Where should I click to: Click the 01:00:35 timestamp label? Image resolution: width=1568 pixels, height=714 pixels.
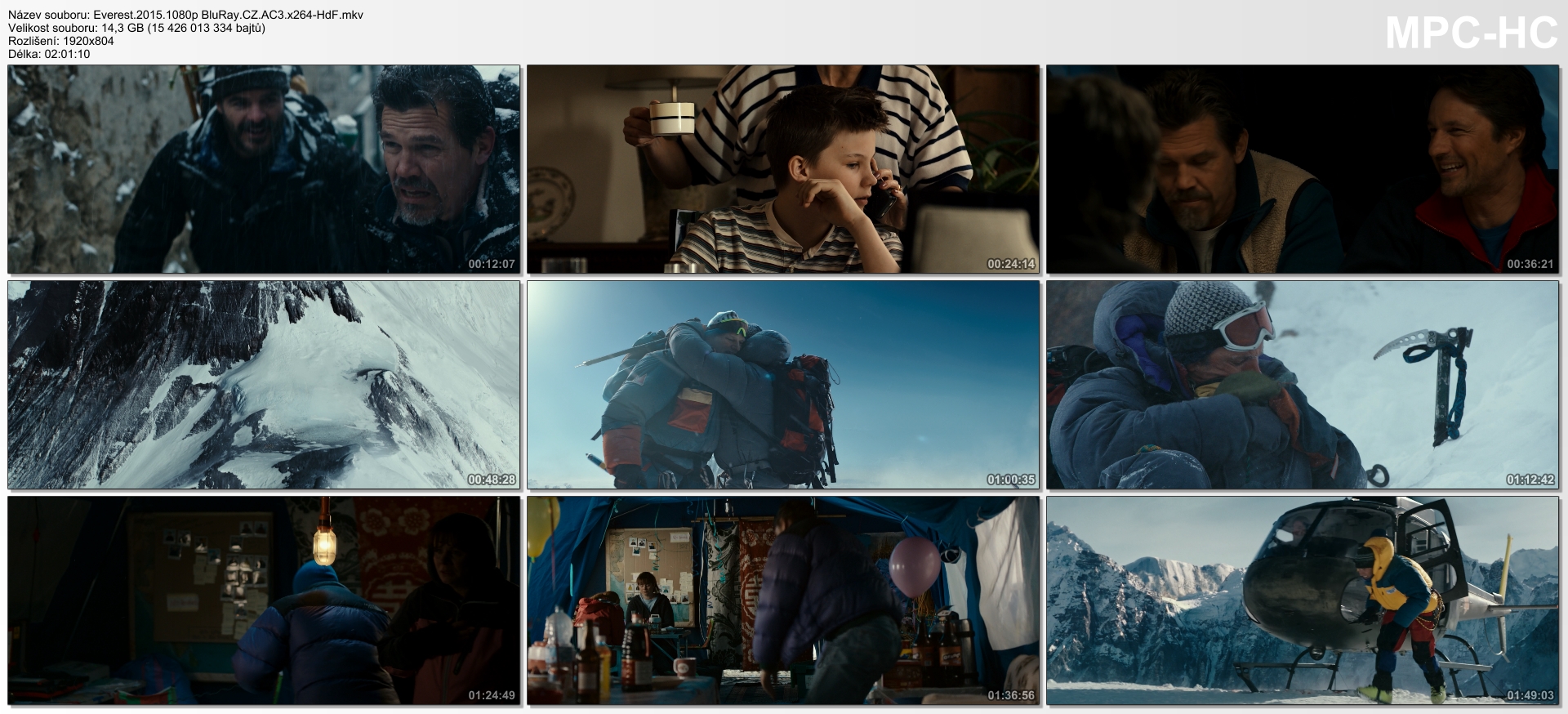1010,480
